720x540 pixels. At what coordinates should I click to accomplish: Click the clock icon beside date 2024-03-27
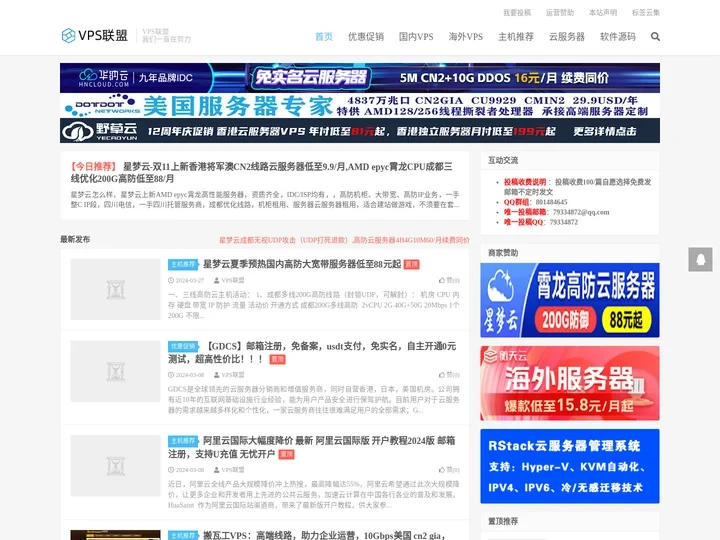[171, 280]
